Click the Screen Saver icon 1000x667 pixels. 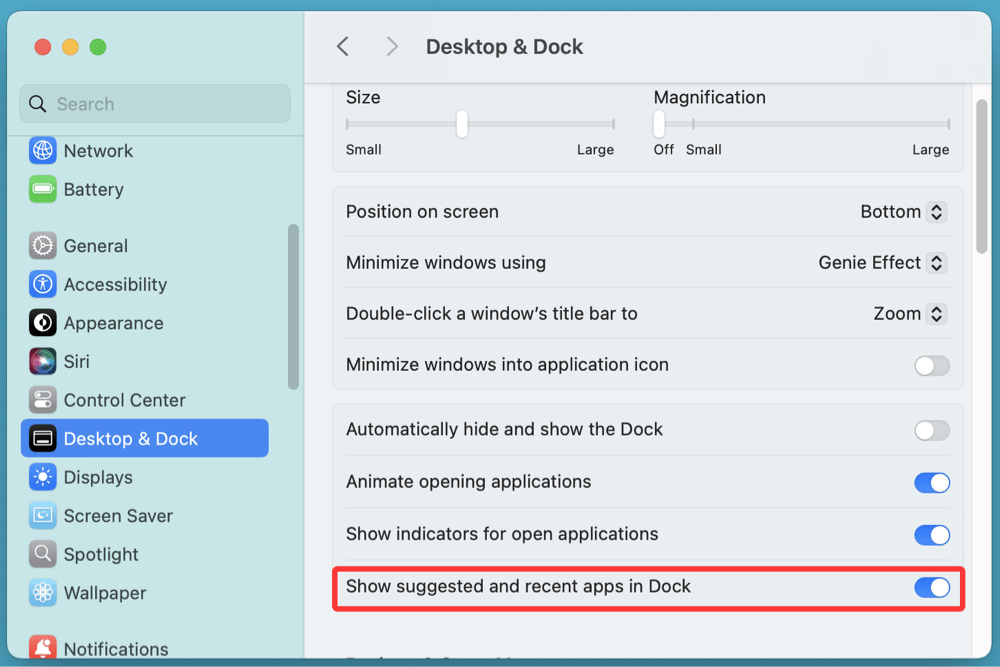42,515
